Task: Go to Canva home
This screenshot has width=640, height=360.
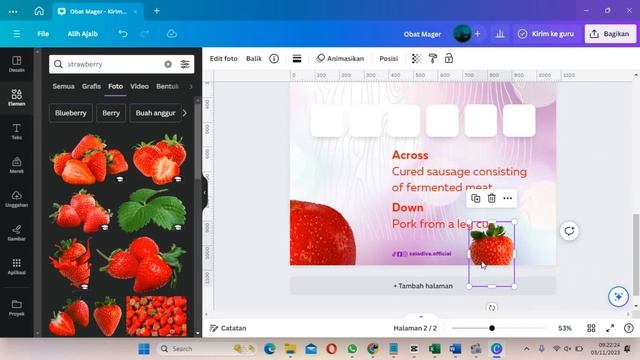Action: pos(39,11)
